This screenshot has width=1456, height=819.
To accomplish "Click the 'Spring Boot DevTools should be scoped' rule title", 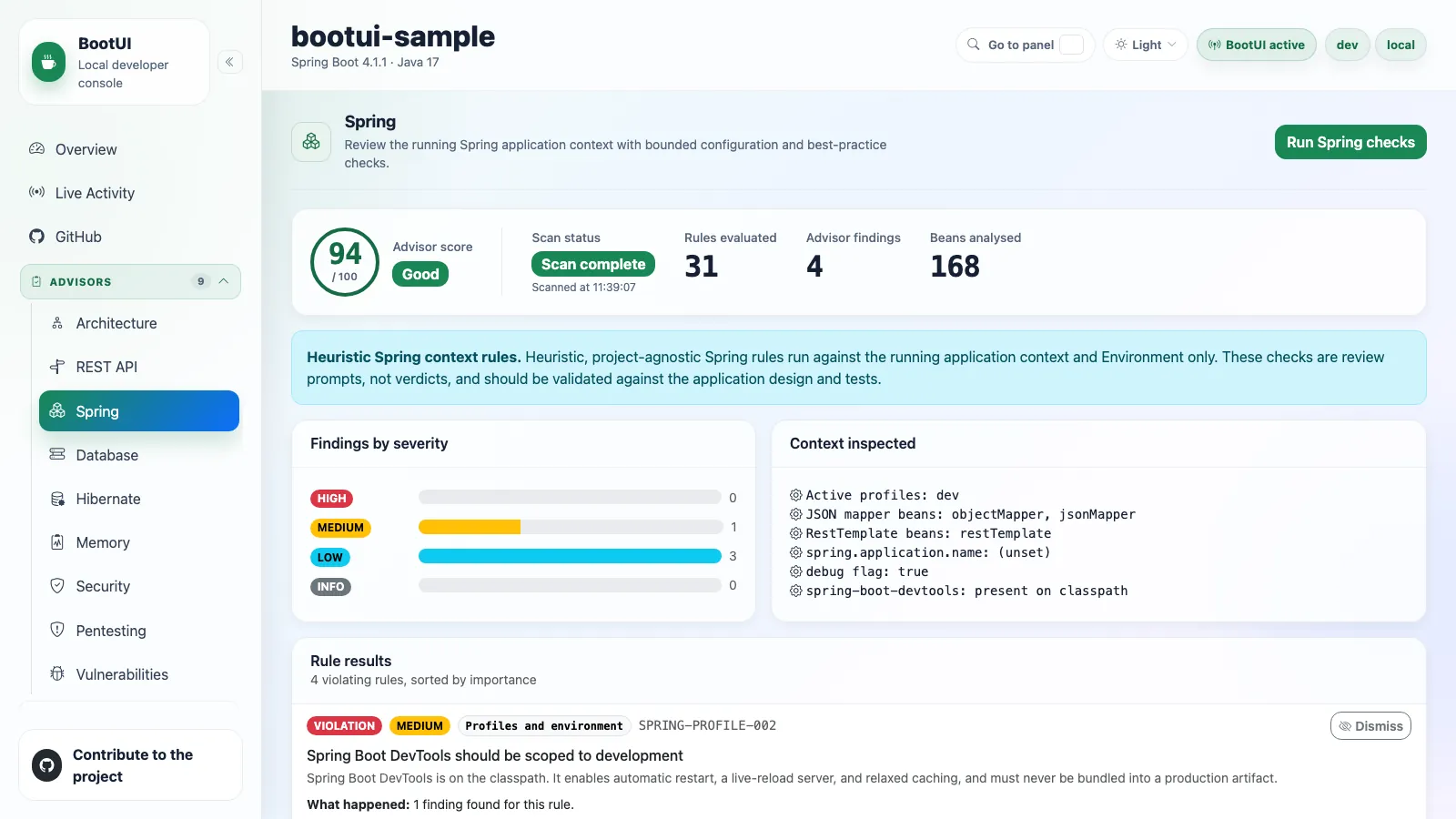I will point(495,755).
